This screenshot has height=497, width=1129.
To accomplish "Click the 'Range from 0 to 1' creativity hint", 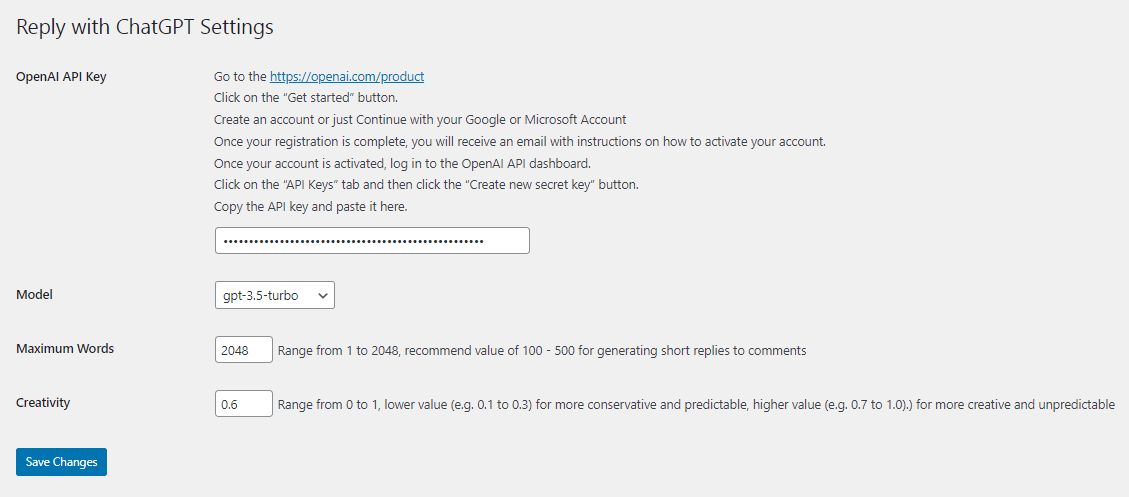I will tap(696, 405).
